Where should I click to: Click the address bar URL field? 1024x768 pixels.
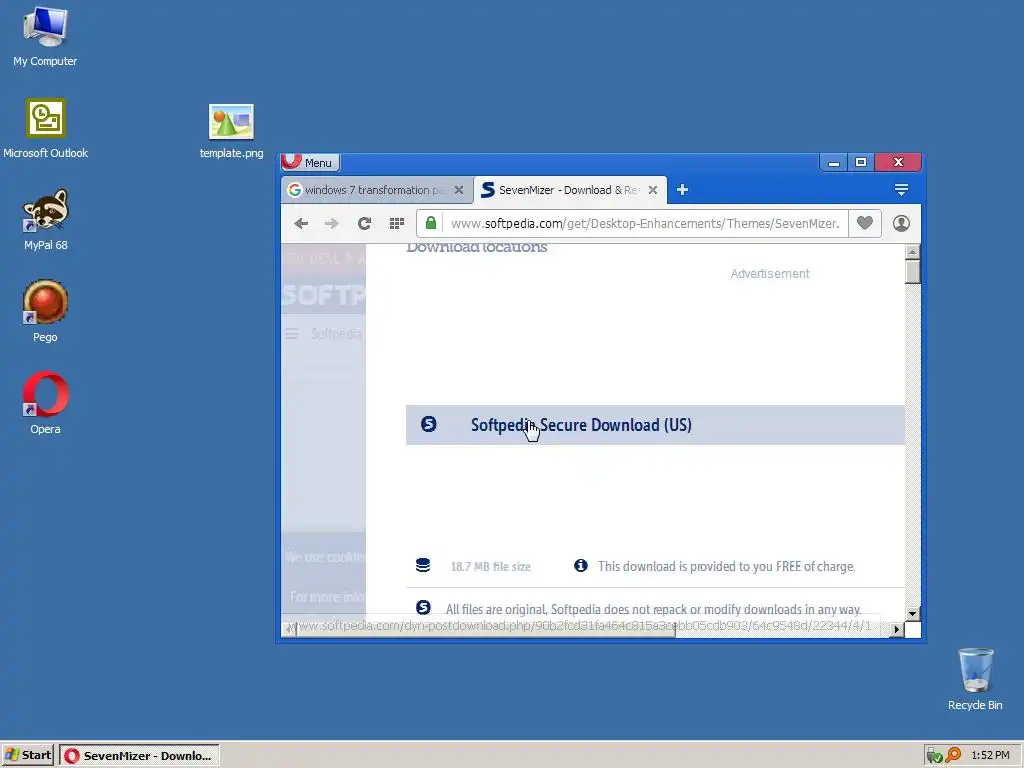pos(645,223)
